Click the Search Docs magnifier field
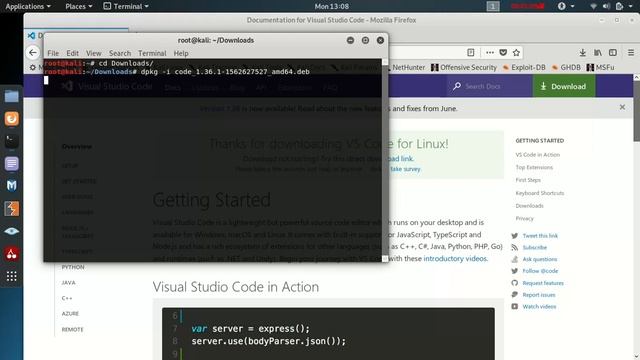Image resolution: width=640 pixels, height=360 pixels. point(489,86)
